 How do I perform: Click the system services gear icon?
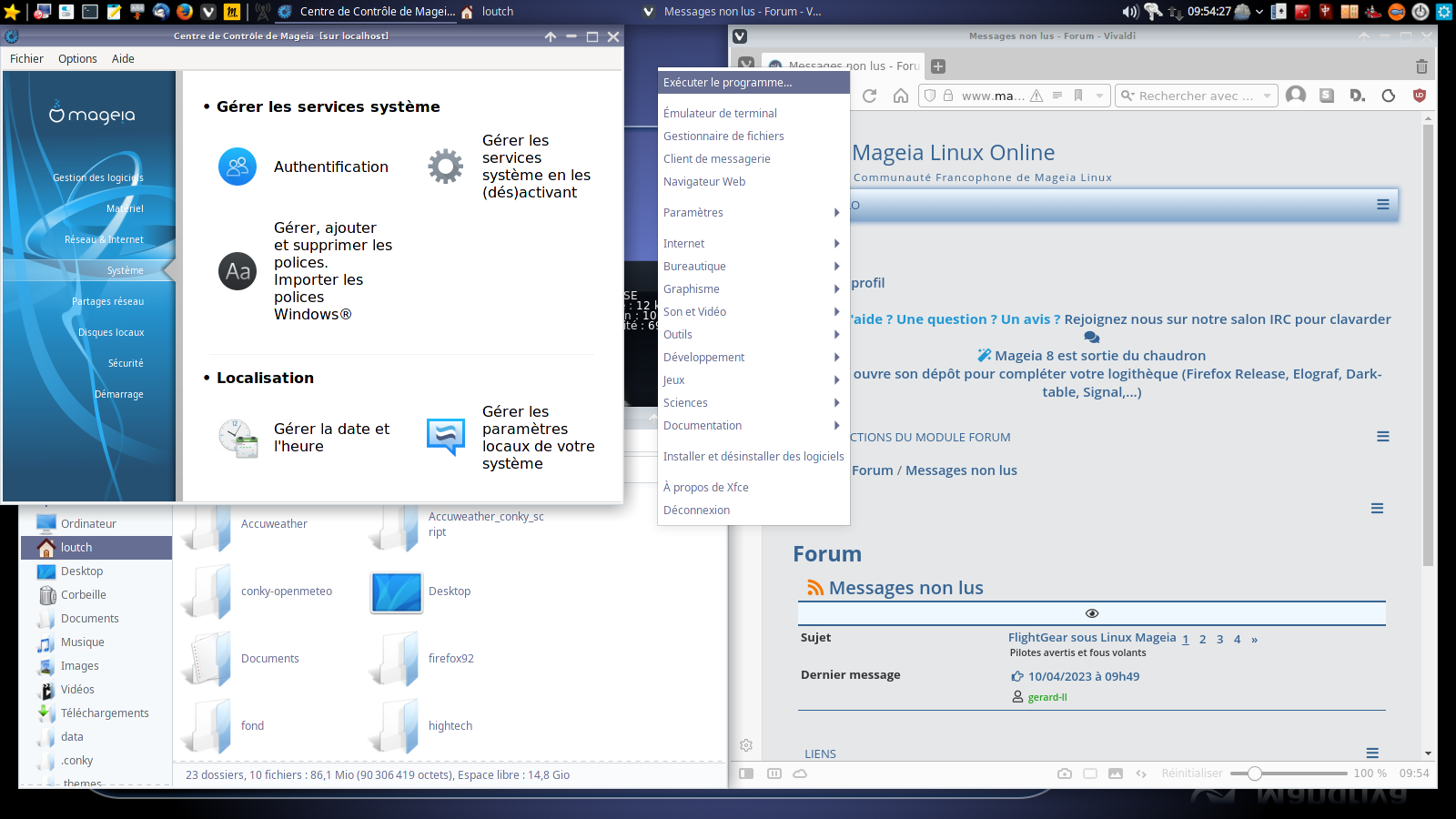tap(446, 167)
